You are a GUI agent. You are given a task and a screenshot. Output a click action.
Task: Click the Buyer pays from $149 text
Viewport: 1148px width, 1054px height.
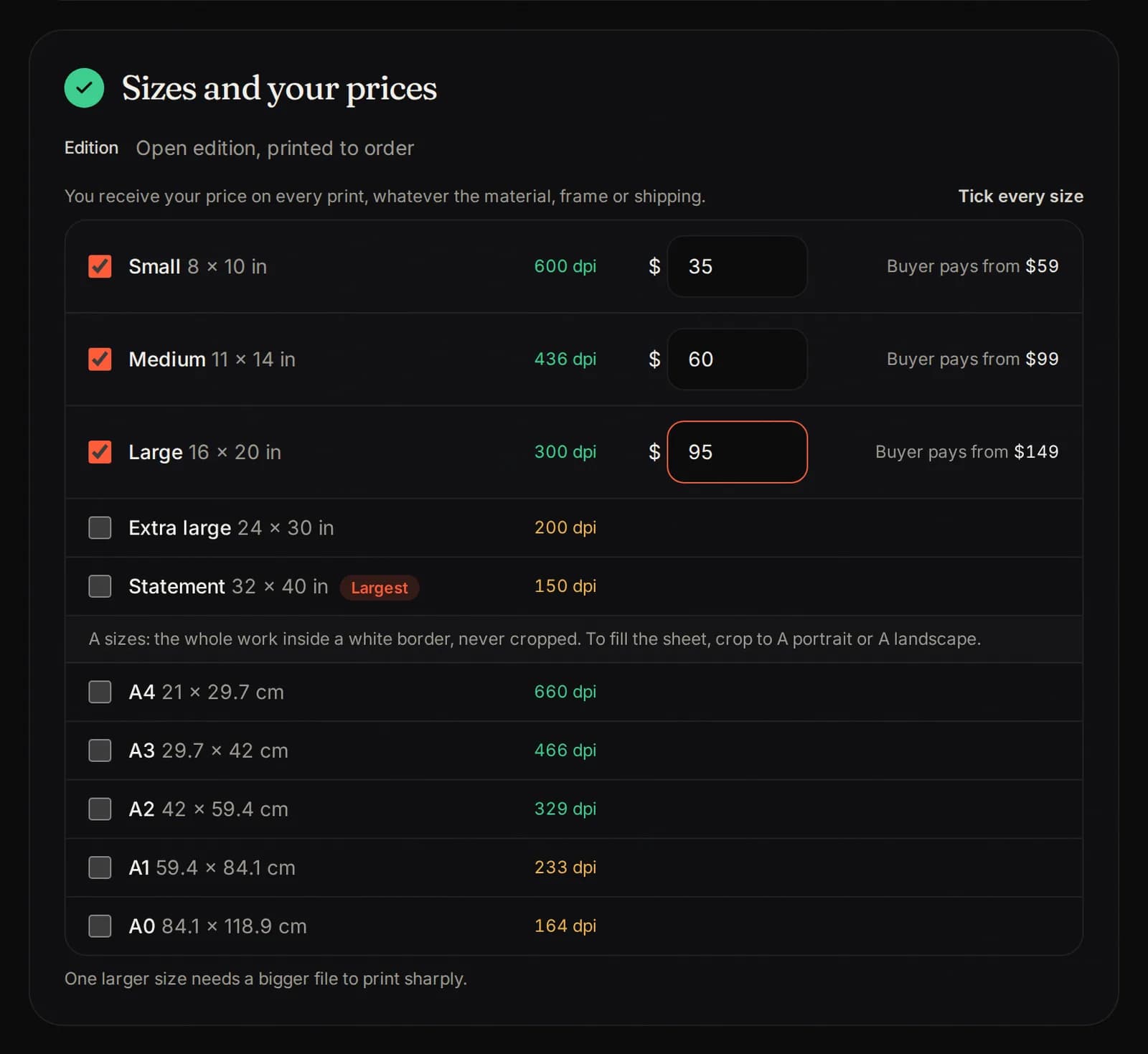tap(966, 452)
